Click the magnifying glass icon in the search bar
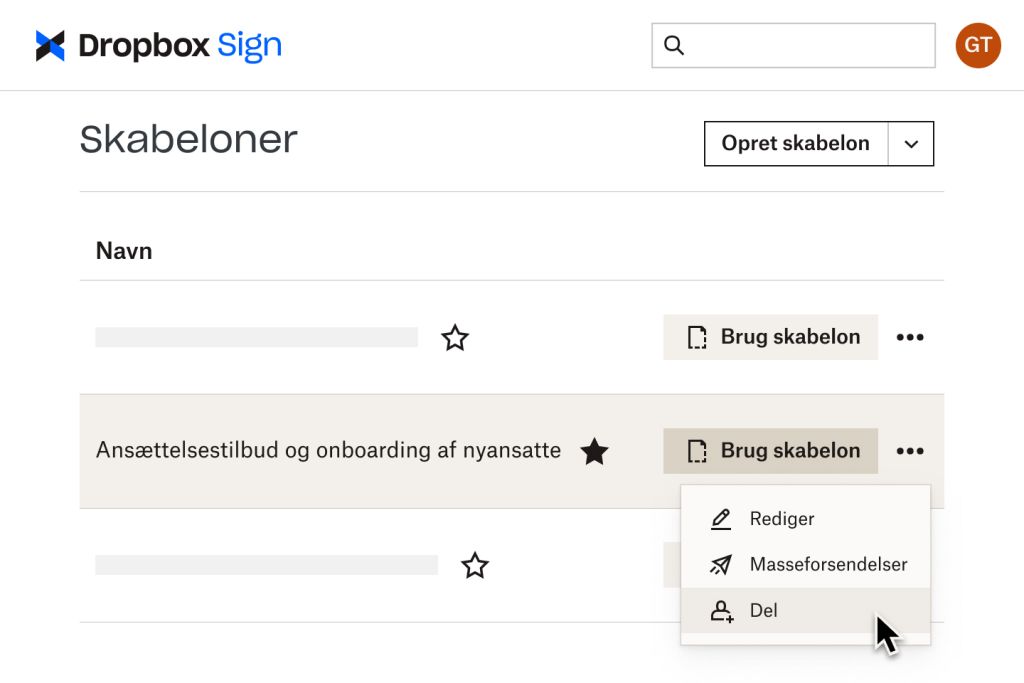 point(673,45)
